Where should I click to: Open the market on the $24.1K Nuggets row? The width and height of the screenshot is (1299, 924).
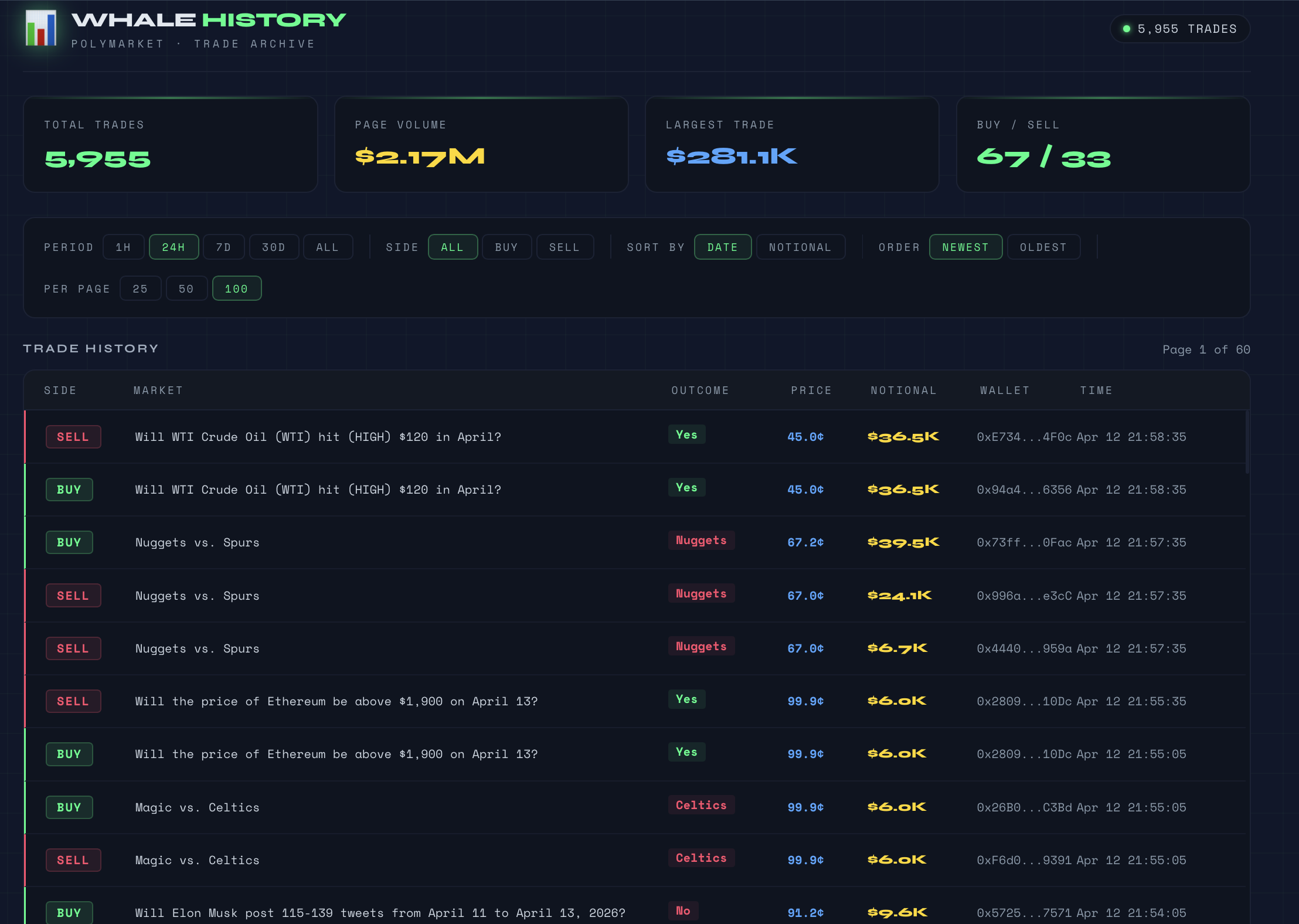(x=197, y=596)
